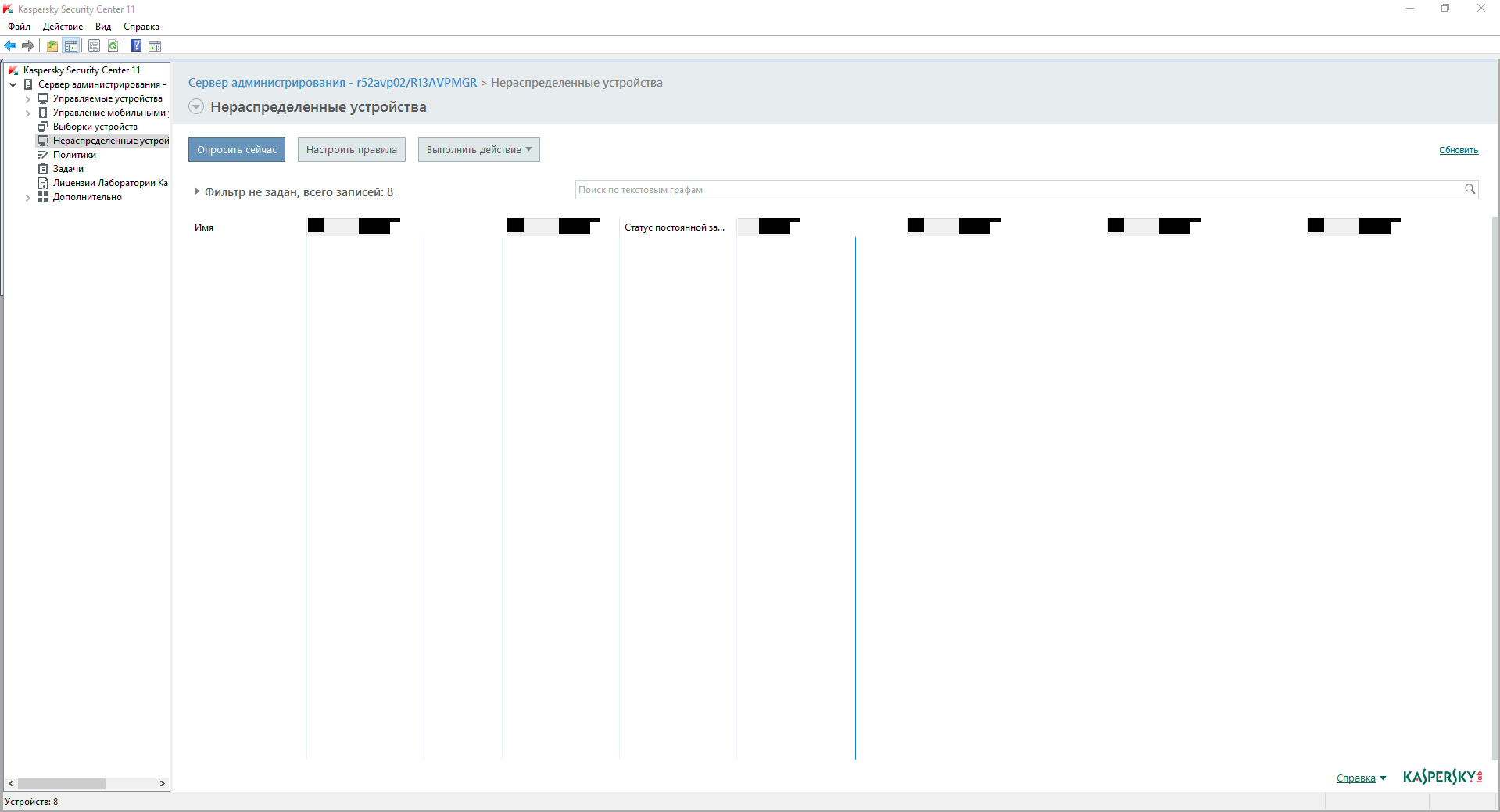Click the tree pane scroll-right arrow
The height and width of the screenshot is (812, 1500).
(x=162, y=783)
